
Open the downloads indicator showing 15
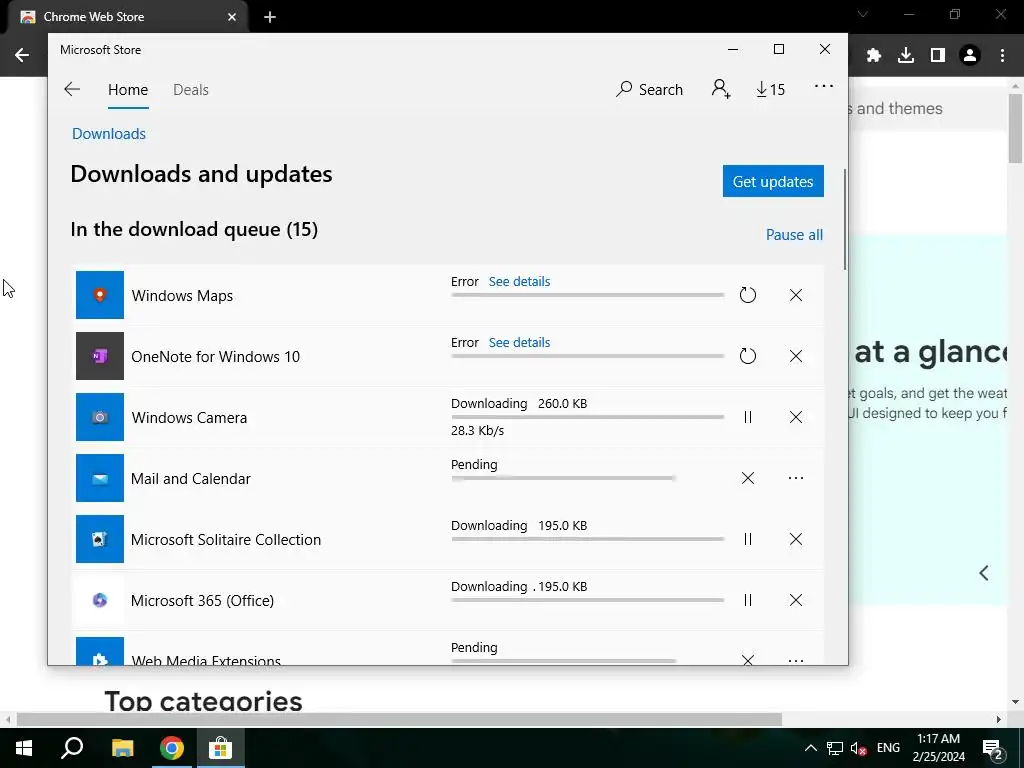[771, 89]
